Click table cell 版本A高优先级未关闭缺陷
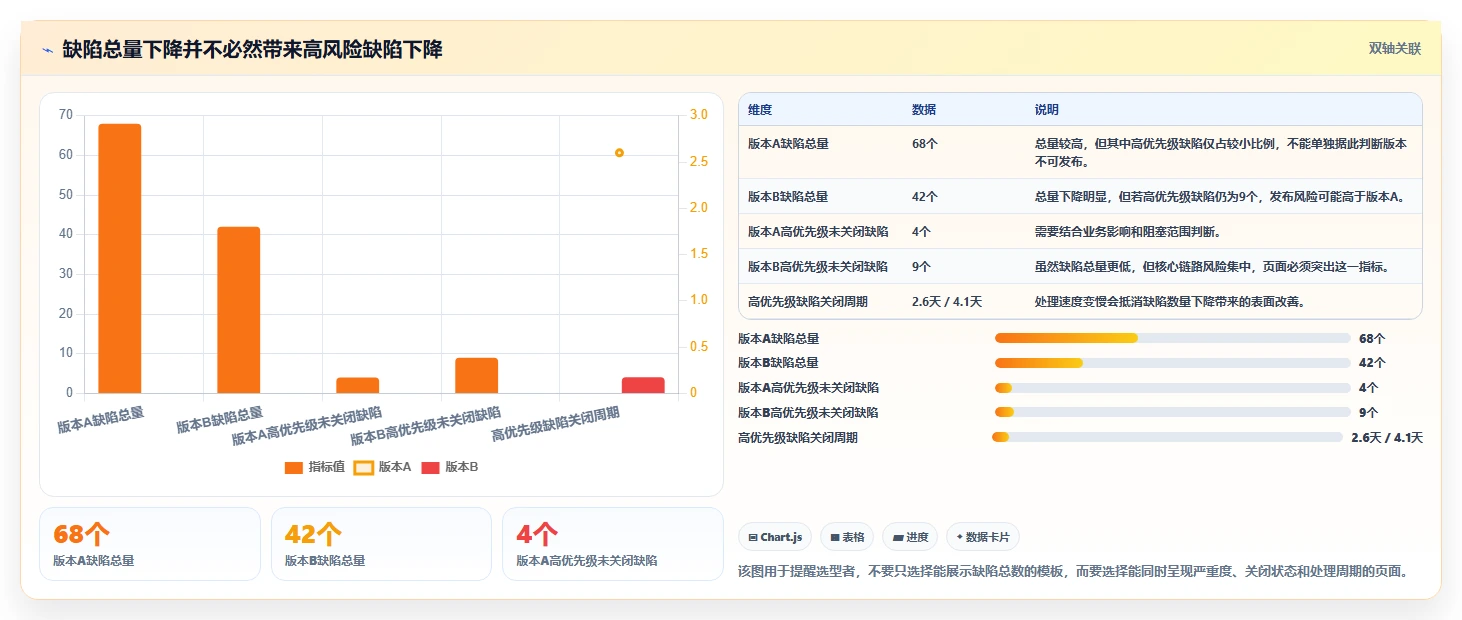The image size is (1462, 620). click(x=818, y=232)
